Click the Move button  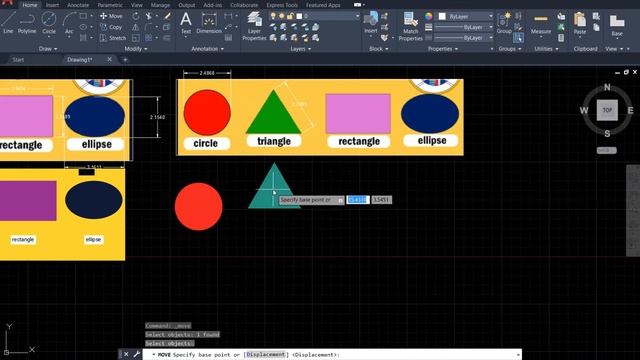(x=111, y=16)
